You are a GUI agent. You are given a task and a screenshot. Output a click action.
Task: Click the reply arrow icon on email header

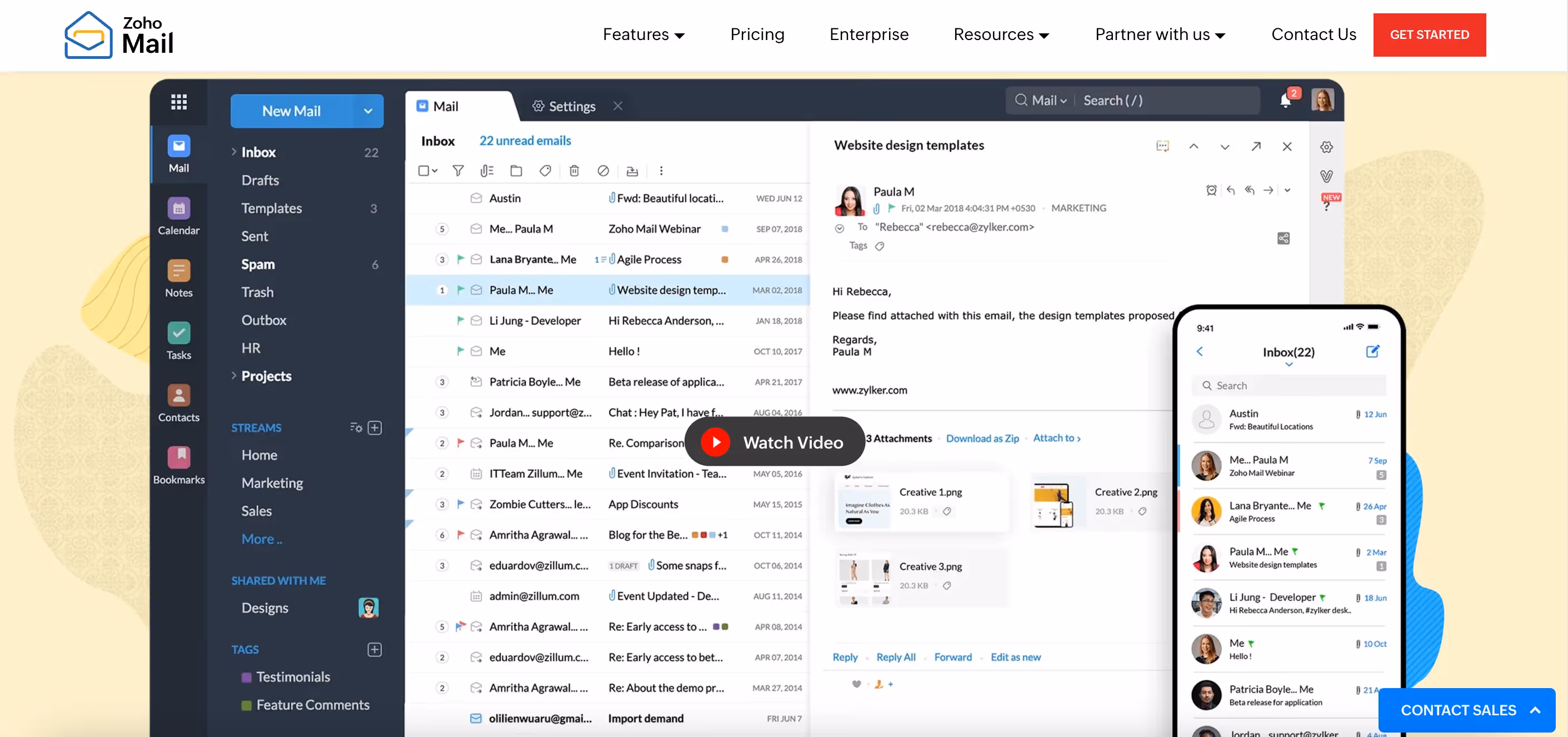(1230, 190)
